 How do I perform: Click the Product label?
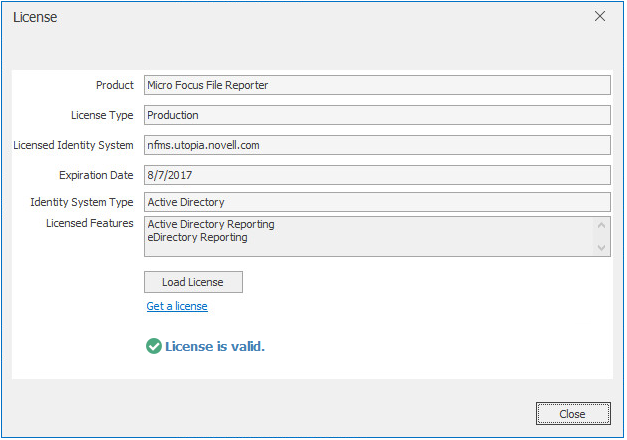coord(115,85)
